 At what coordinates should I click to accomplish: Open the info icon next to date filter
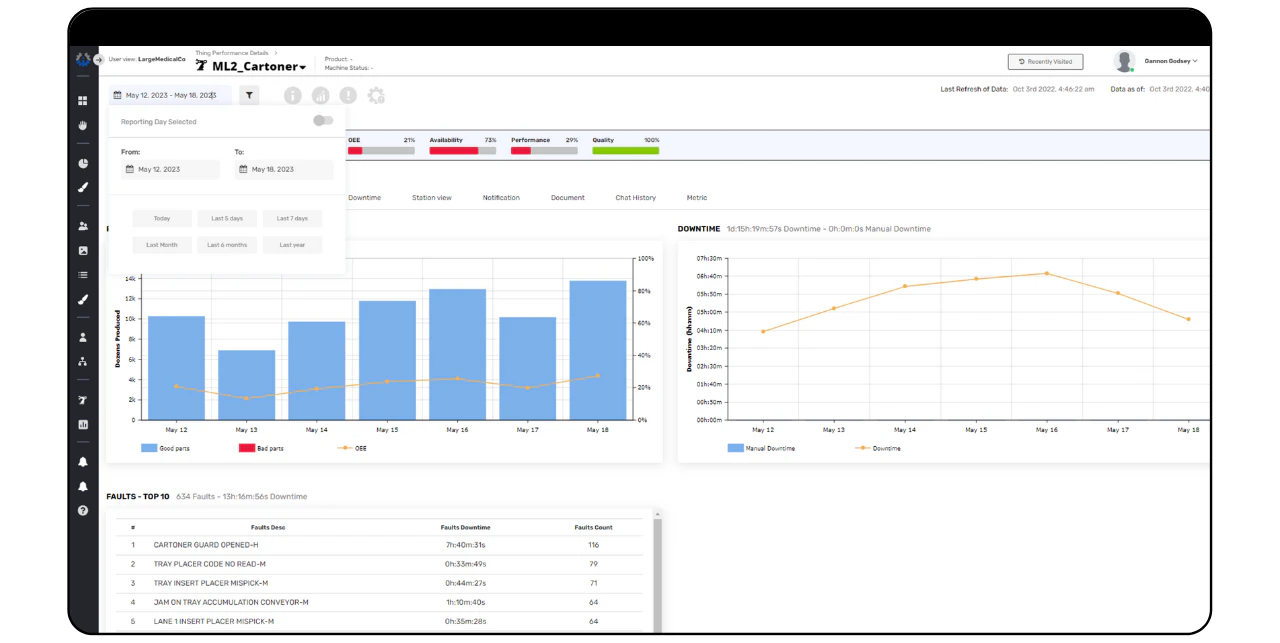pyautogui.click(x=292, y=95)
